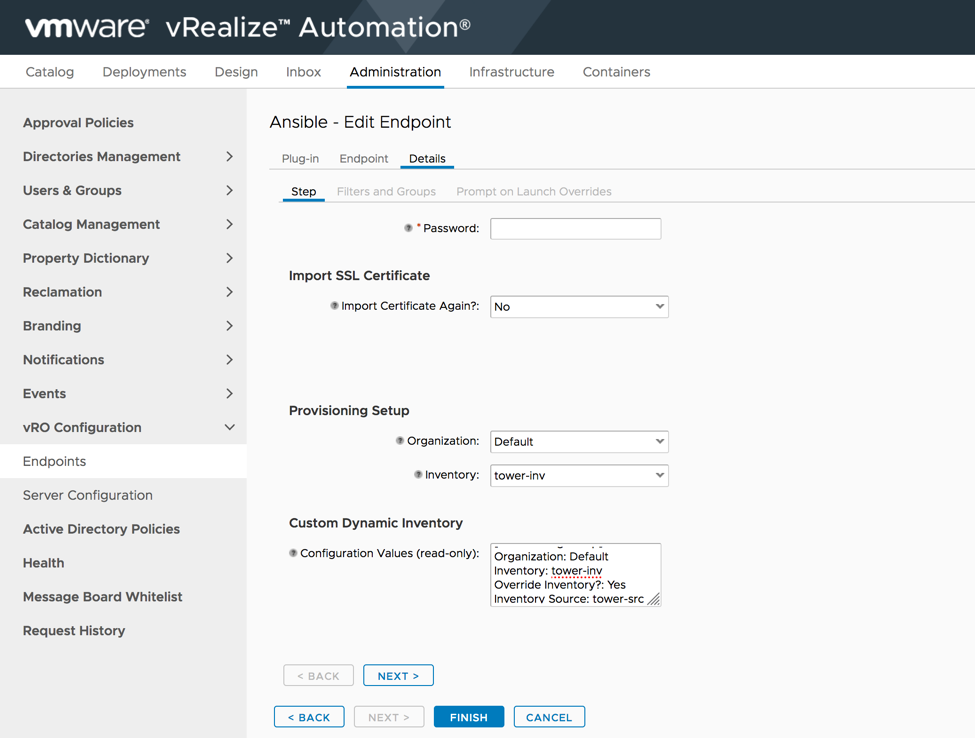Expand the Catalog Management menu

coord(229,225)
